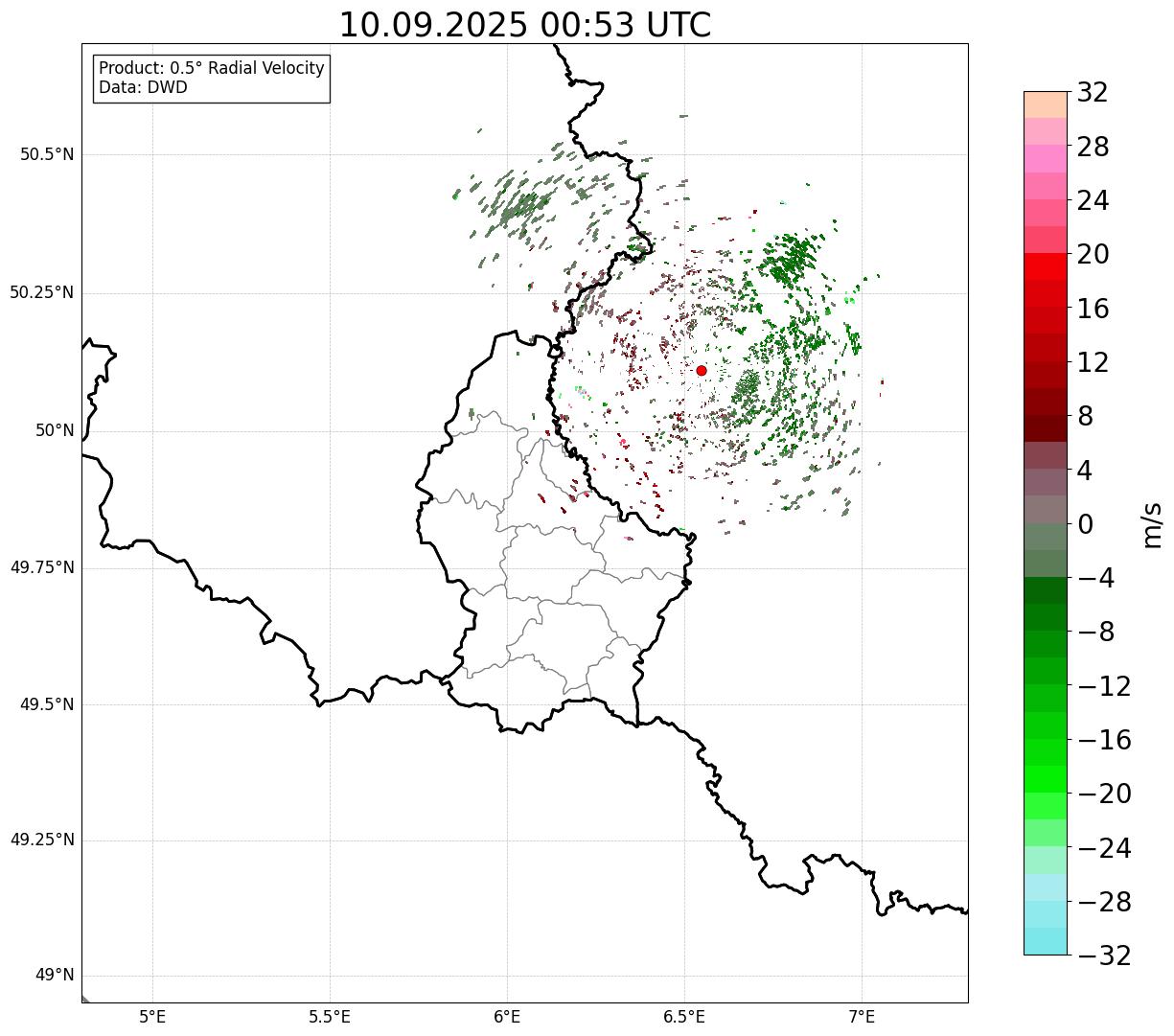1174x1036 pixels.
Task: Click the −4 colorbar tick label
Action: [1096, 579]
